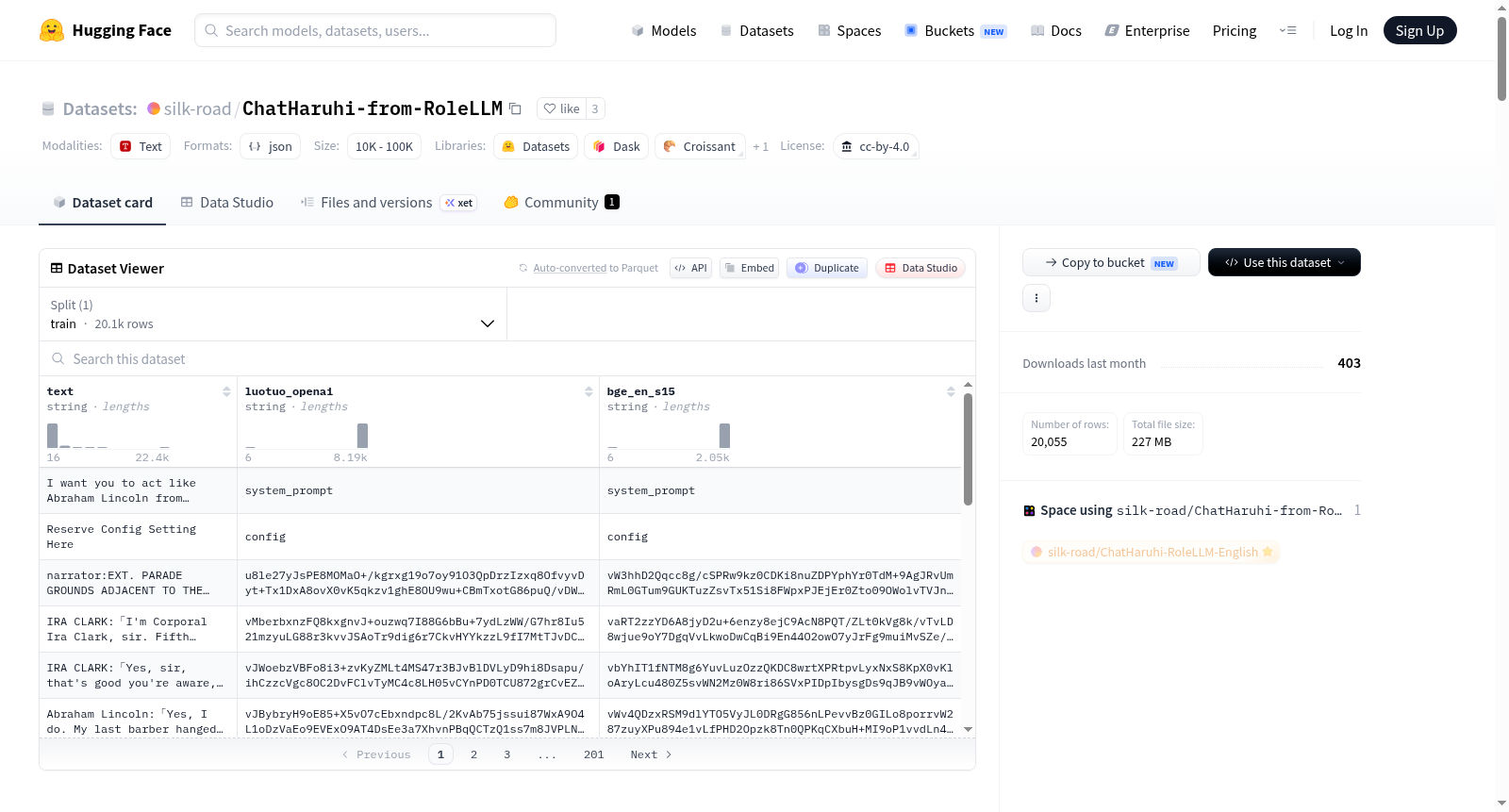Open Data Studio from the viewer toolbar
Image resolution: width=1509 pixels, height=812 pixels.
click(x=920, y=268)
